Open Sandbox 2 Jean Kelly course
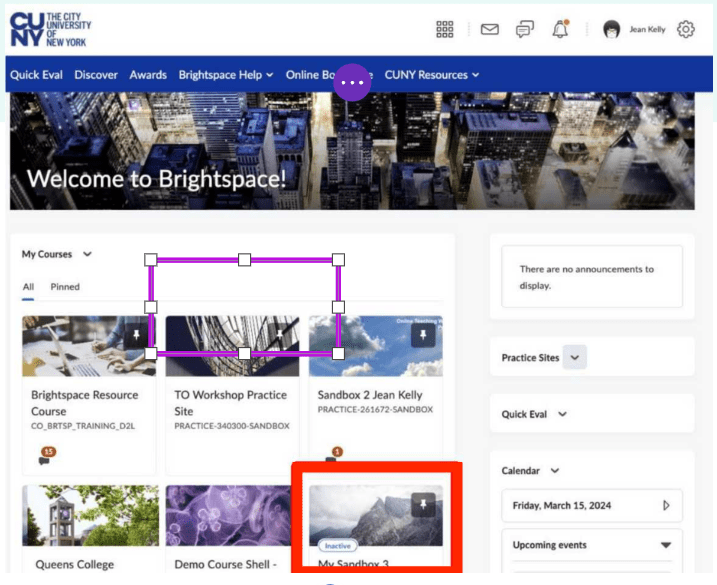The width and height of the screenshot is (717, 585). click(370, 395)
